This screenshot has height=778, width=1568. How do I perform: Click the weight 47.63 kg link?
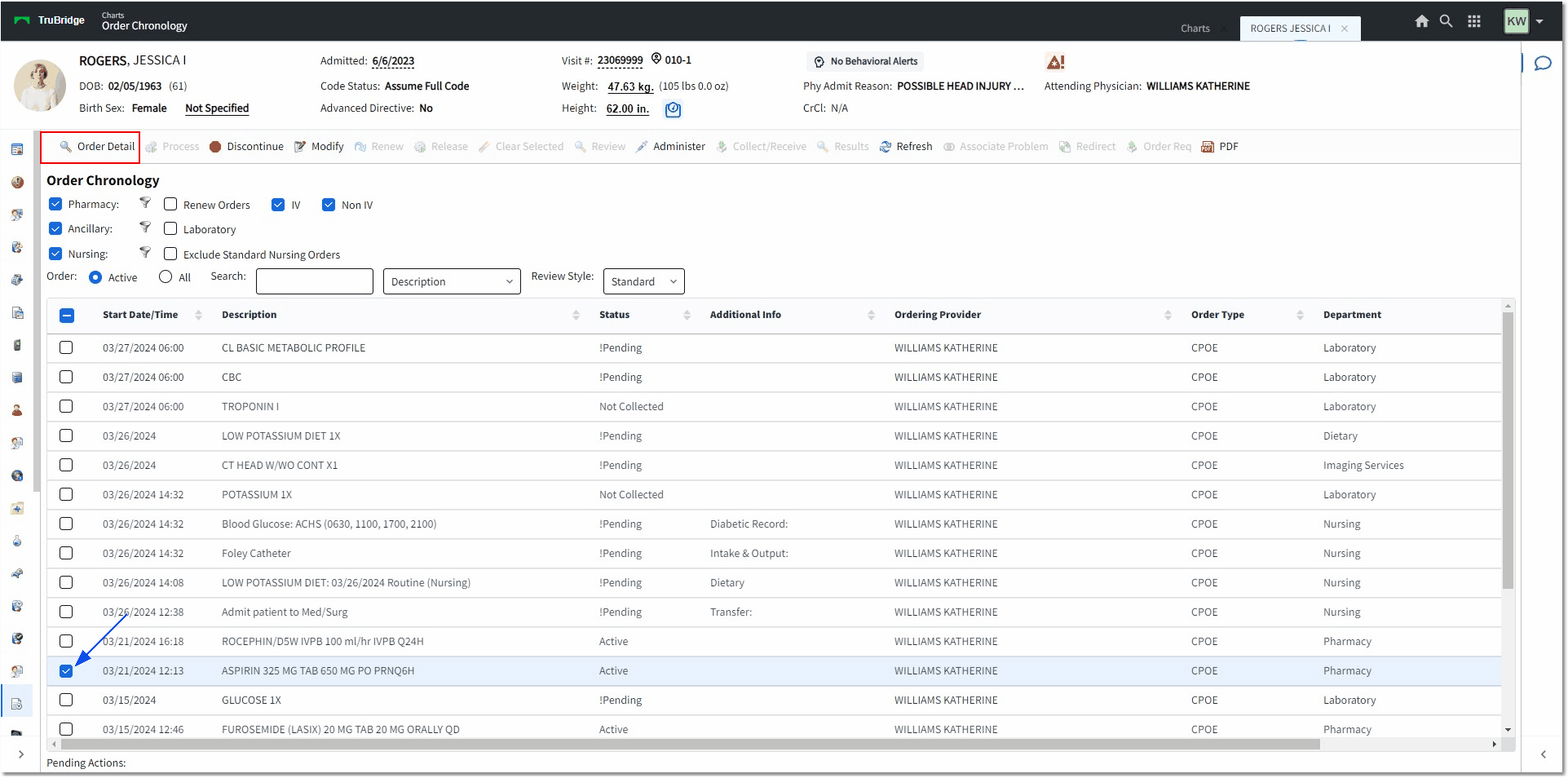630,86
